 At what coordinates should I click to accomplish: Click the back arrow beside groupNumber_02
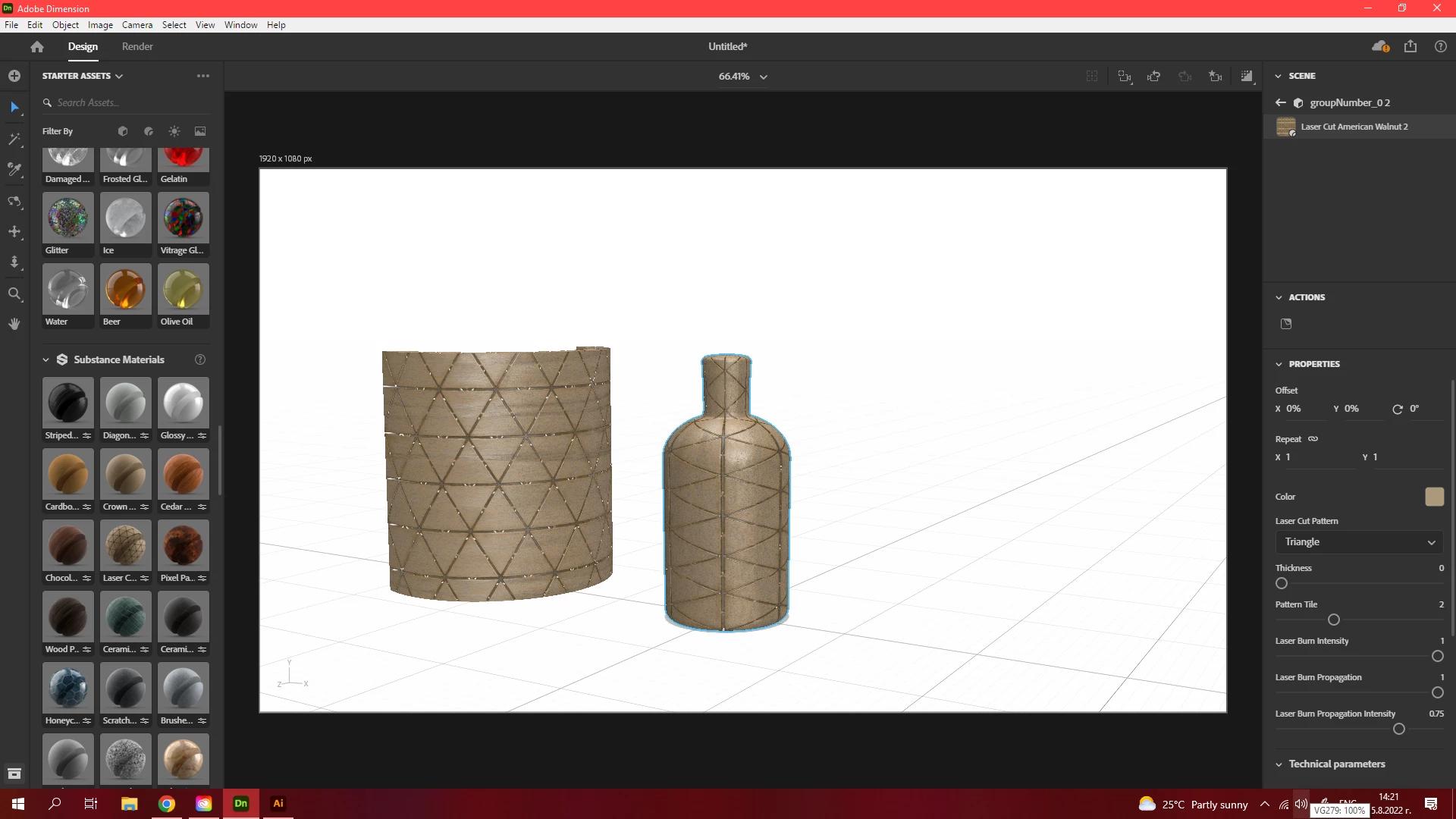coord(1281,102)
